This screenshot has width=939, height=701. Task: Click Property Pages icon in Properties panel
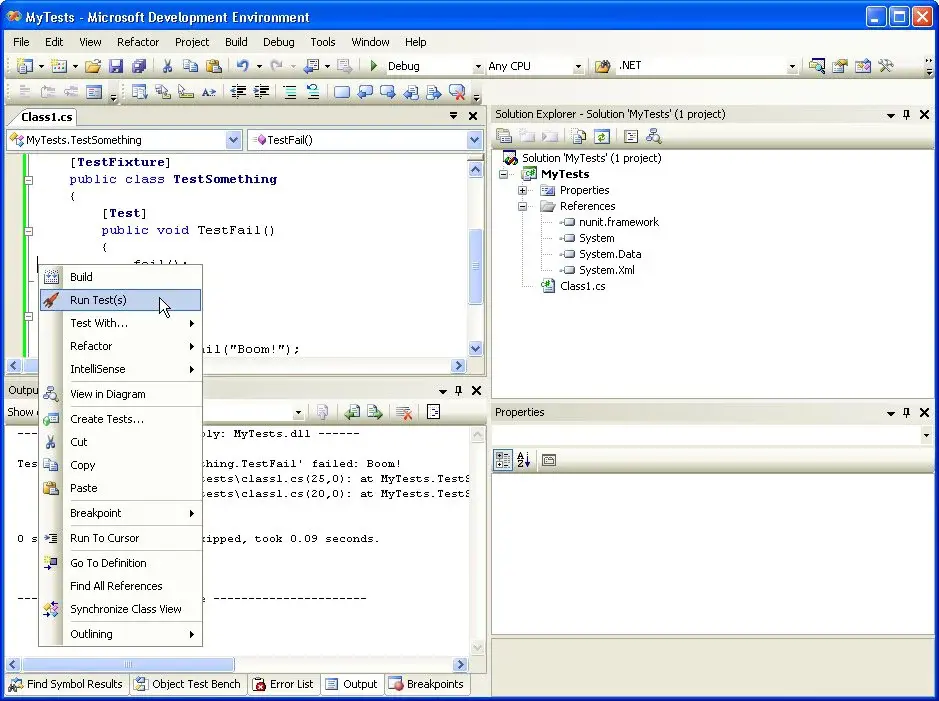coord(549,460)
